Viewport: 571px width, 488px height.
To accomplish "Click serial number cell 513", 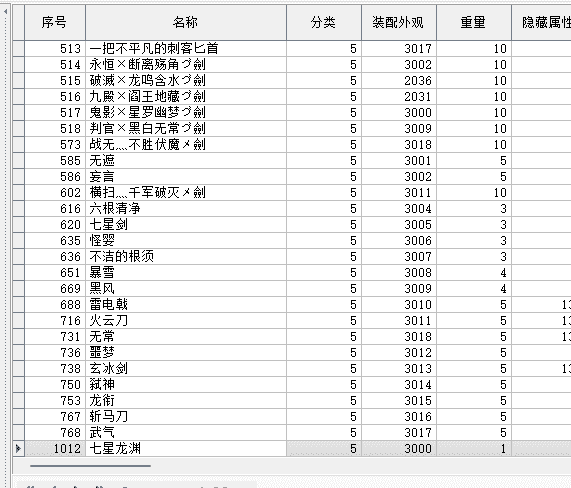I will pos(55,48).
